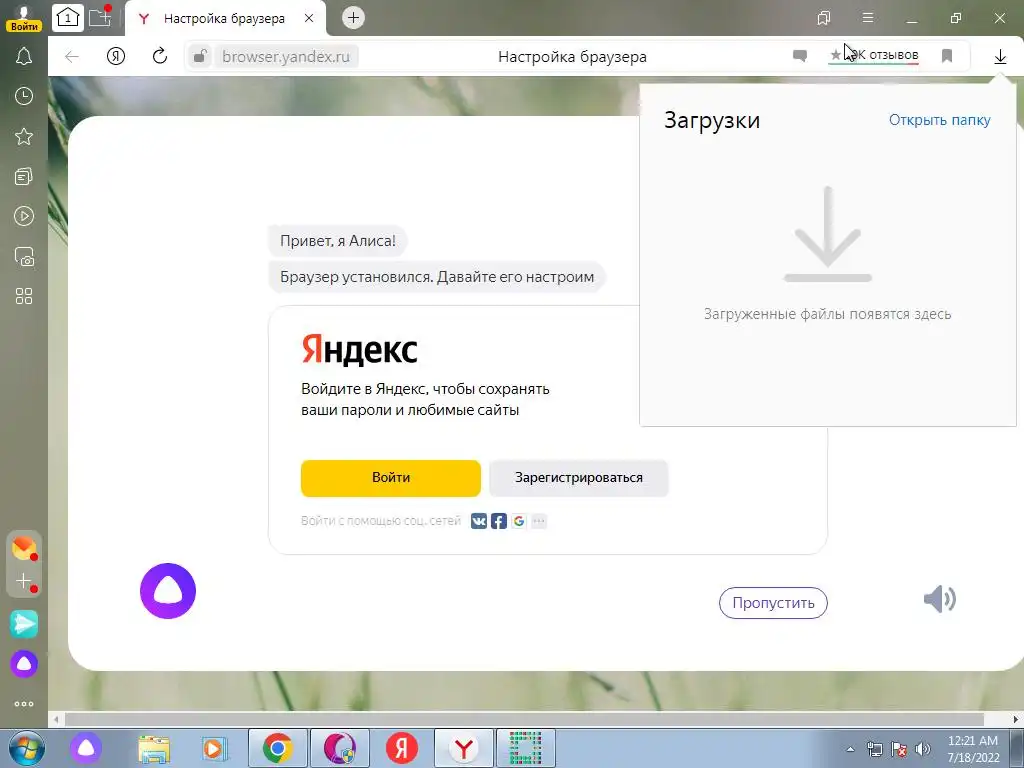Click the Войти profile icon top-left
This screenshot has height=768, width=1024.
(x=24, y=18)
